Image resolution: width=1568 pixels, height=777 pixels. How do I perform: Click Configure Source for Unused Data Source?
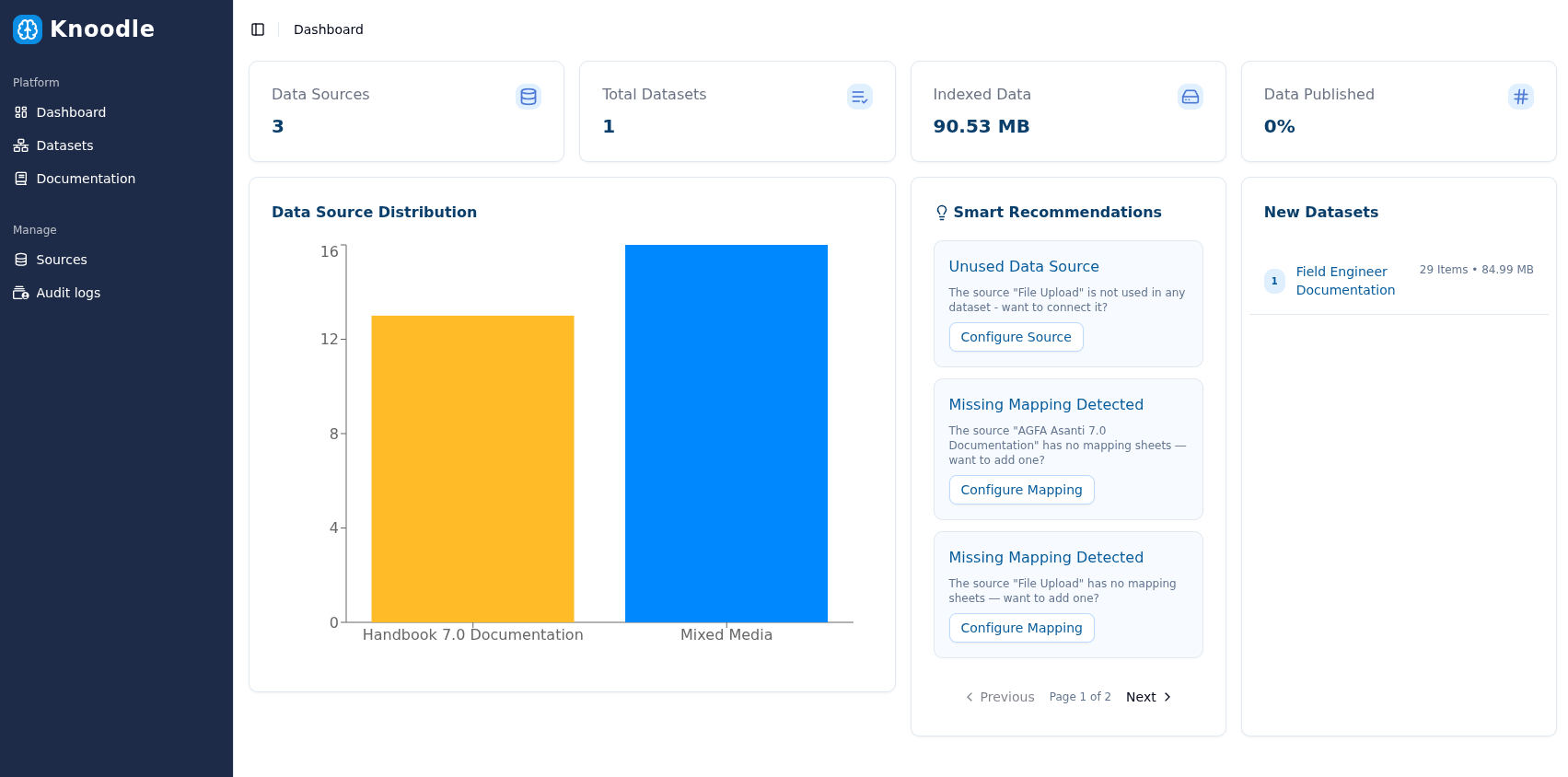pyautogui.click(x=1016, y=337)
